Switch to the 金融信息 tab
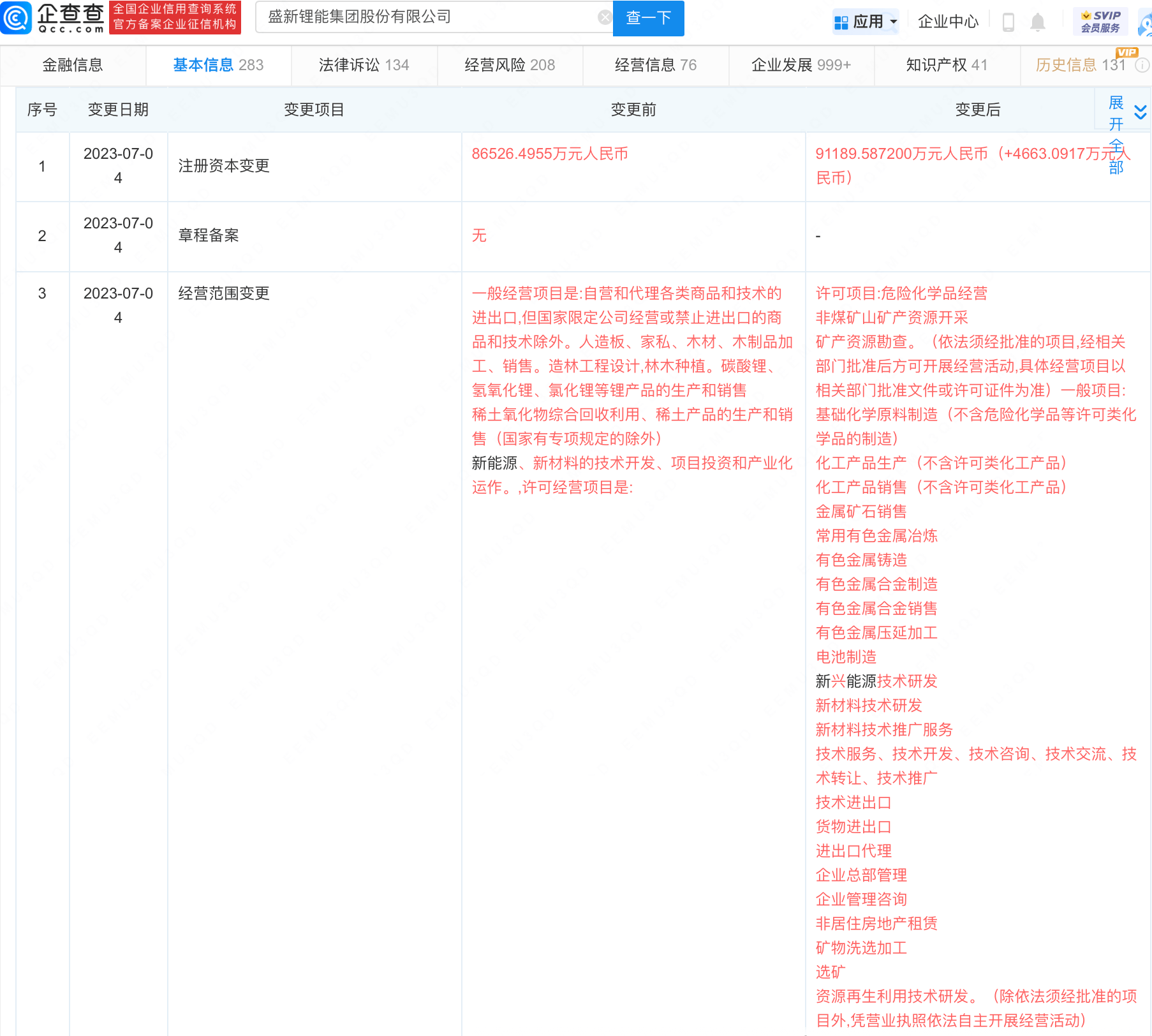This screenshot has height=1036, width=1152. pyautogui.click(x=73, y=65)
